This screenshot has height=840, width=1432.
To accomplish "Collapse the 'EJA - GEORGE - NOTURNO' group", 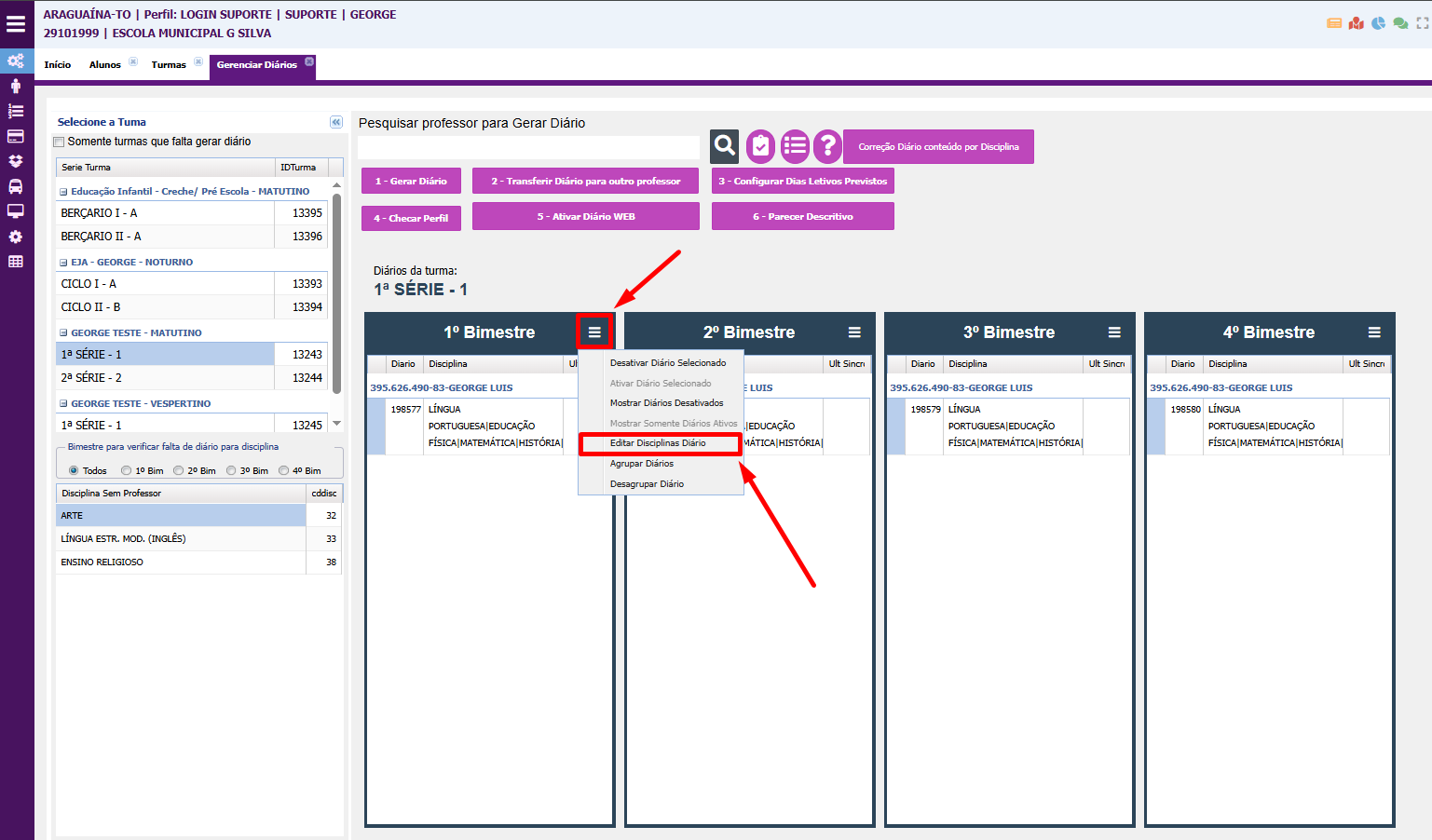I will (x=63, y=263).
